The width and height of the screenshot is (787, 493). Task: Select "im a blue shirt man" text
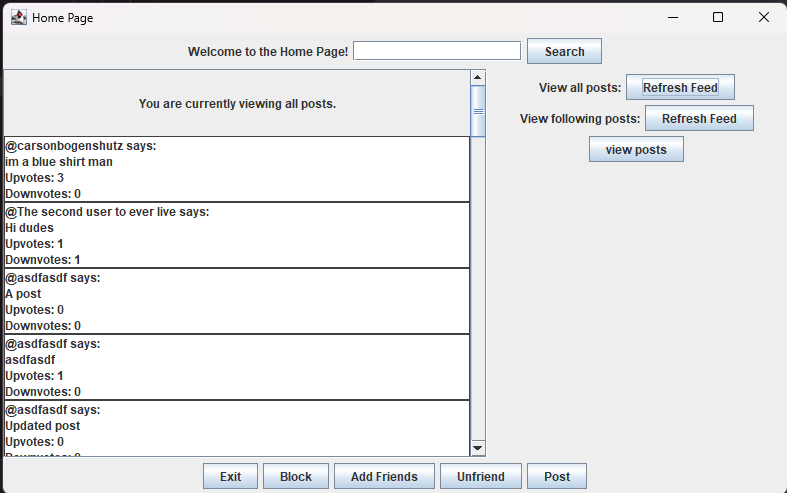coord(59,162)
